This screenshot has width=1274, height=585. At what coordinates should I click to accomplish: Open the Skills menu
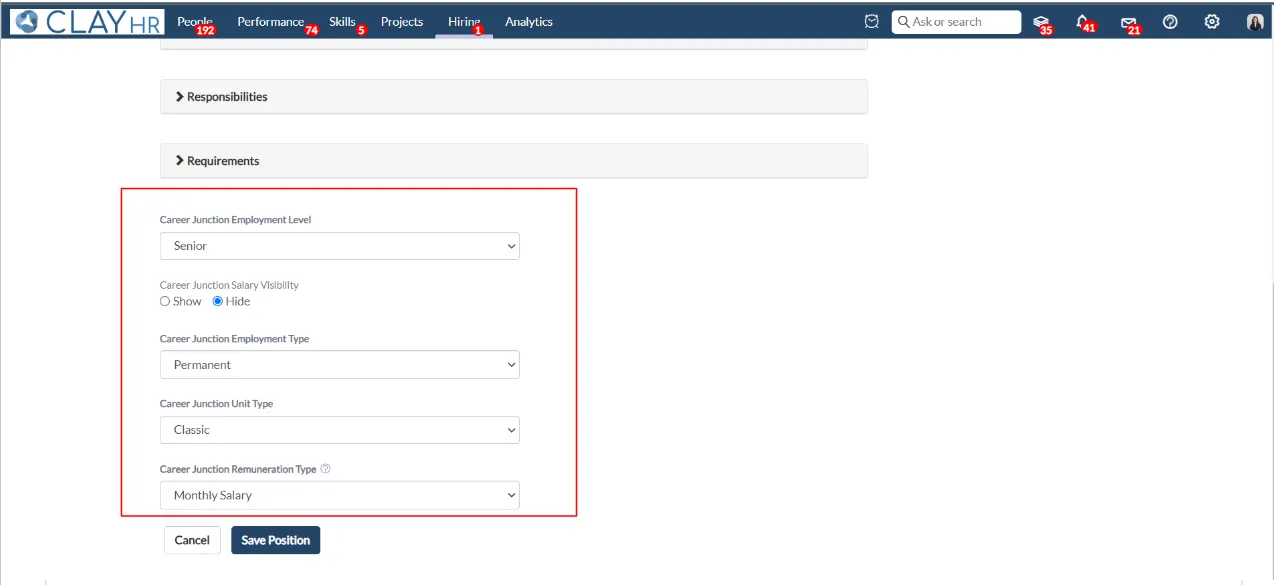tap(343, 22)
